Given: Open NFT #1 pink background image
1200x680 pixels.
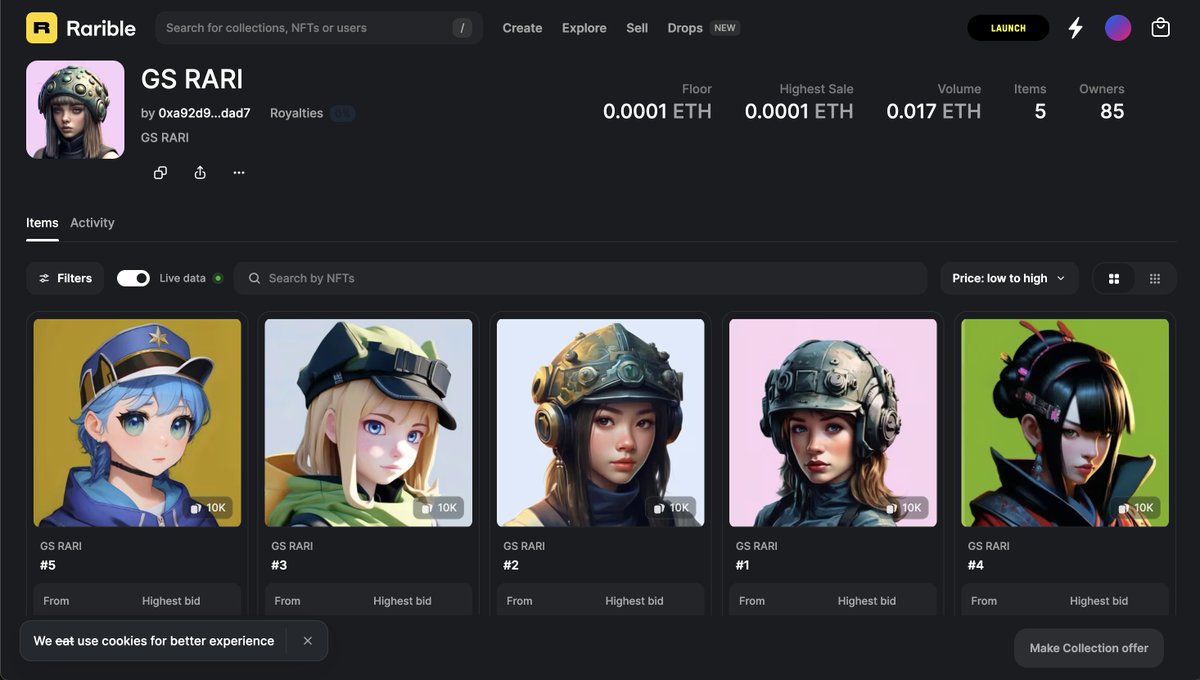Looking at the screenshot, I should 833,423.
